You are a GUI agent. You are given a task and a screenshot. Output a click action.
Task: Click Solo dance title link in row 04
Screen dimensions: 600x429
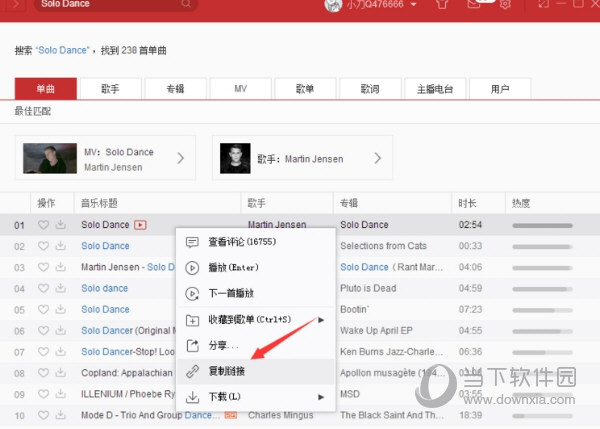pos(104,288)
